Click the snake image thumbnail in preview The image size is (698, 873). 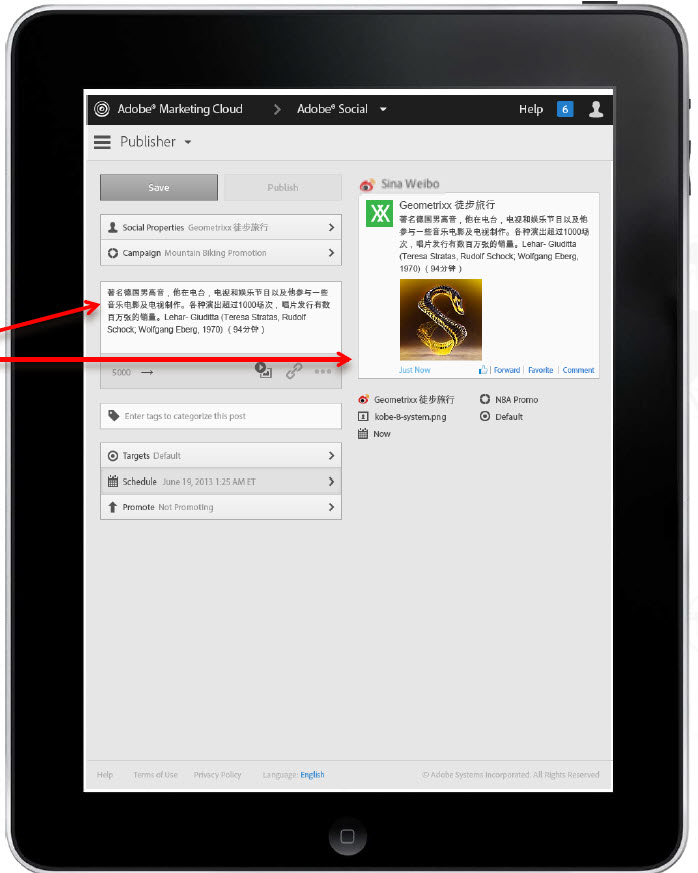tap(441, 320)
